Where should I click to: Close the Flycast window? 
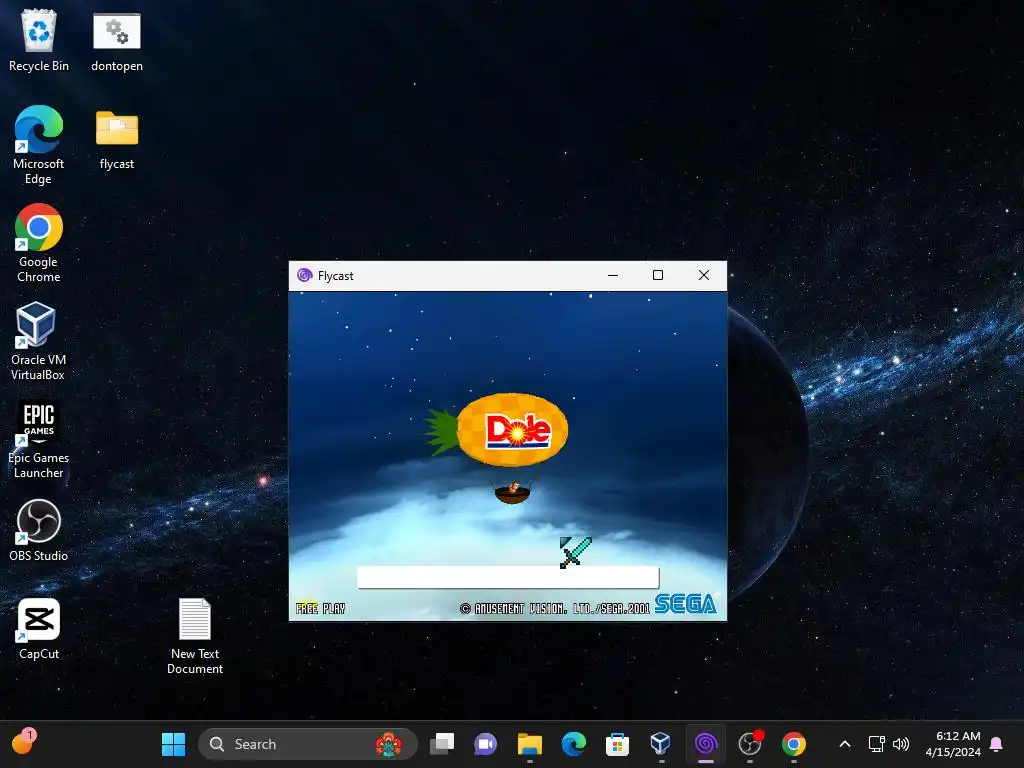[x=703, y=276]
